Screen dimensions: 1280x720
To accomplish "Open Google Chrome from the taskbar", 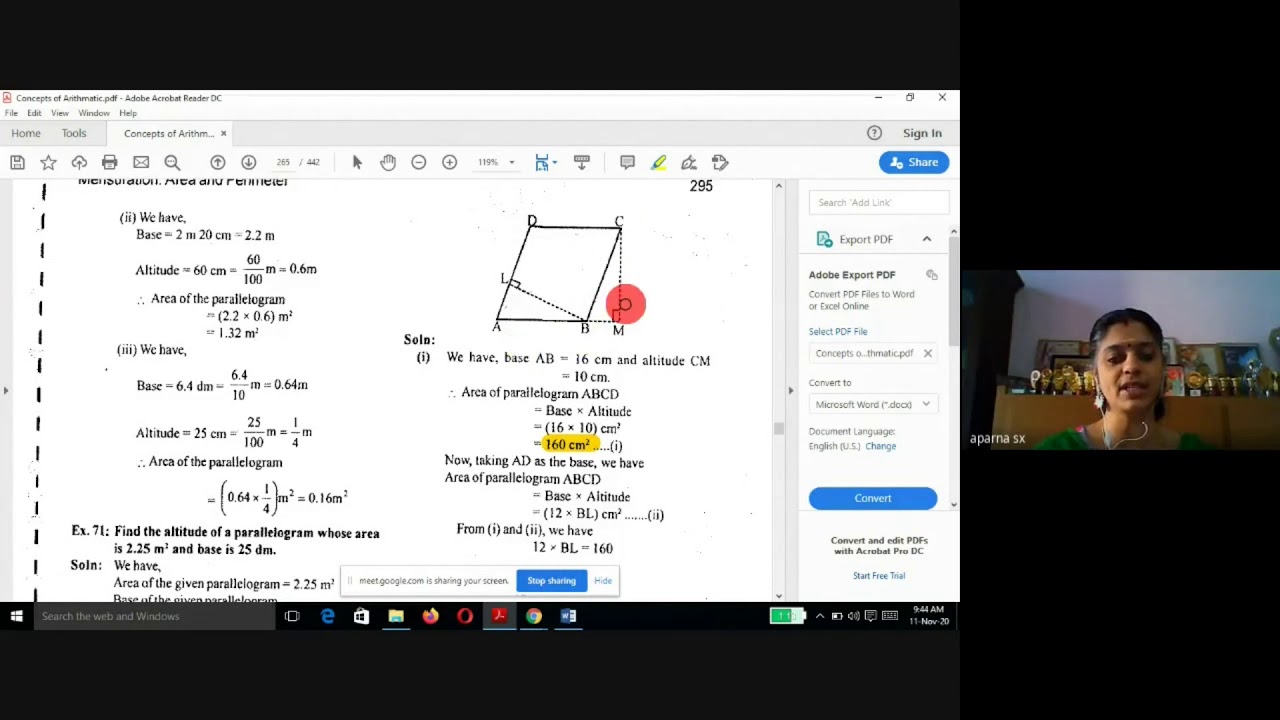I will 534,616.
